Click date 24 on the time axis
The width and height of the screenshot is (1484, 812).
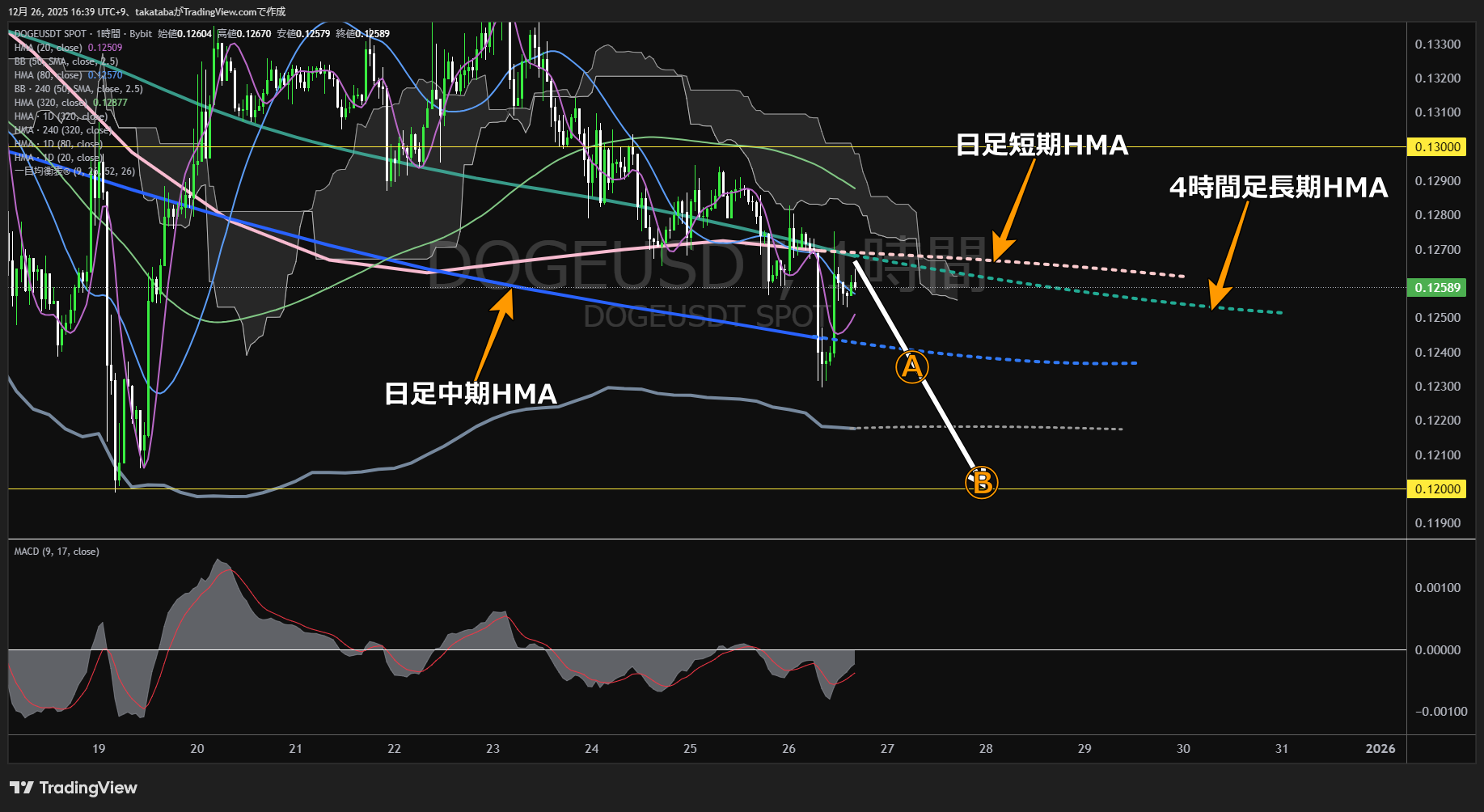[592, 749]
